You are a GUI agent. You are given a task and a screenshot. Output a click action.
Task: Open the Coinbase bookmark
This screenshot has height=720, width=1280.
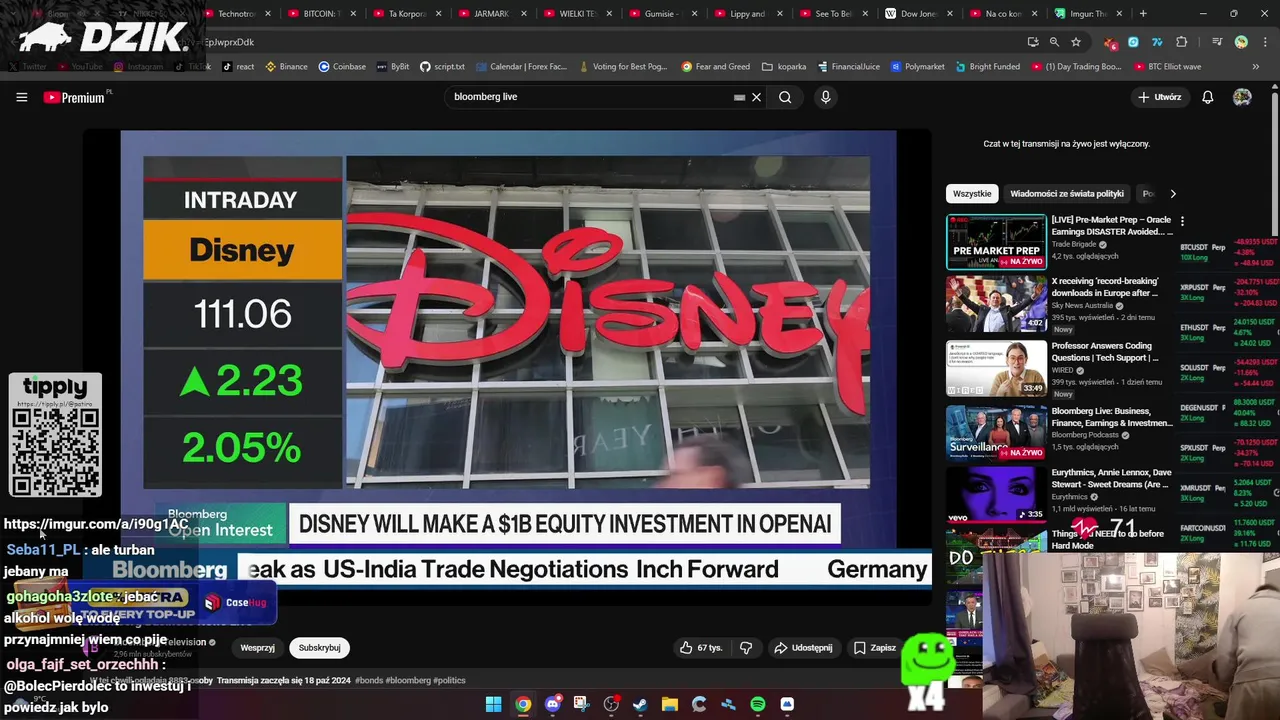(x=342, y=67)
